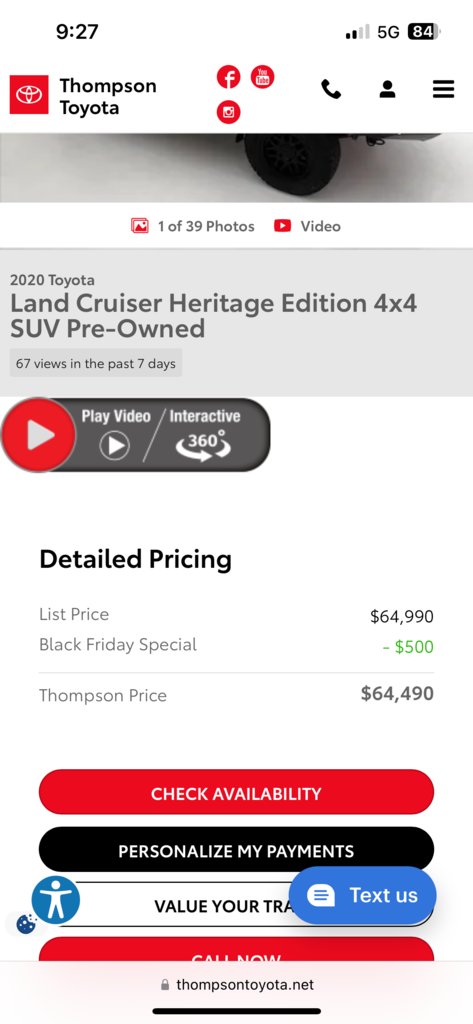The height and width of the screenshot is (1024, 473).
Task: Tap the phone call icon in header
Action: [331, 89]
